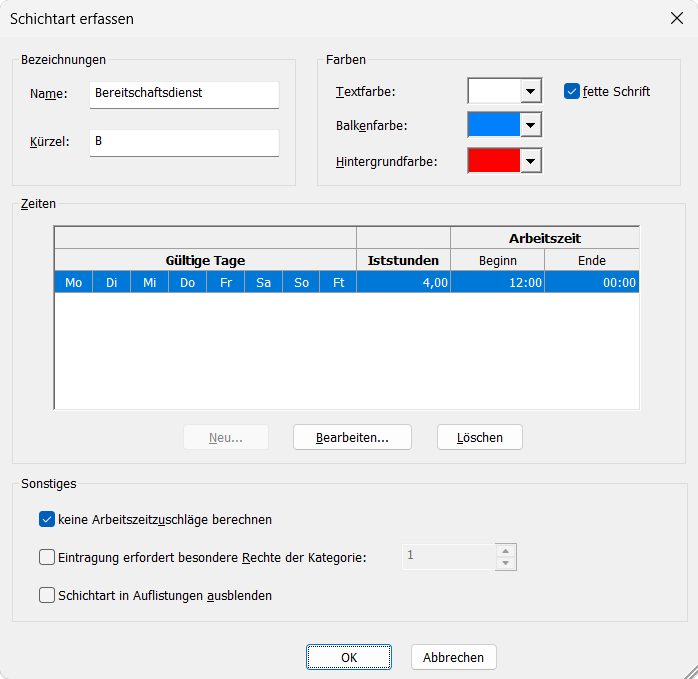Click the Bearbeiten... button

point(352,437)
